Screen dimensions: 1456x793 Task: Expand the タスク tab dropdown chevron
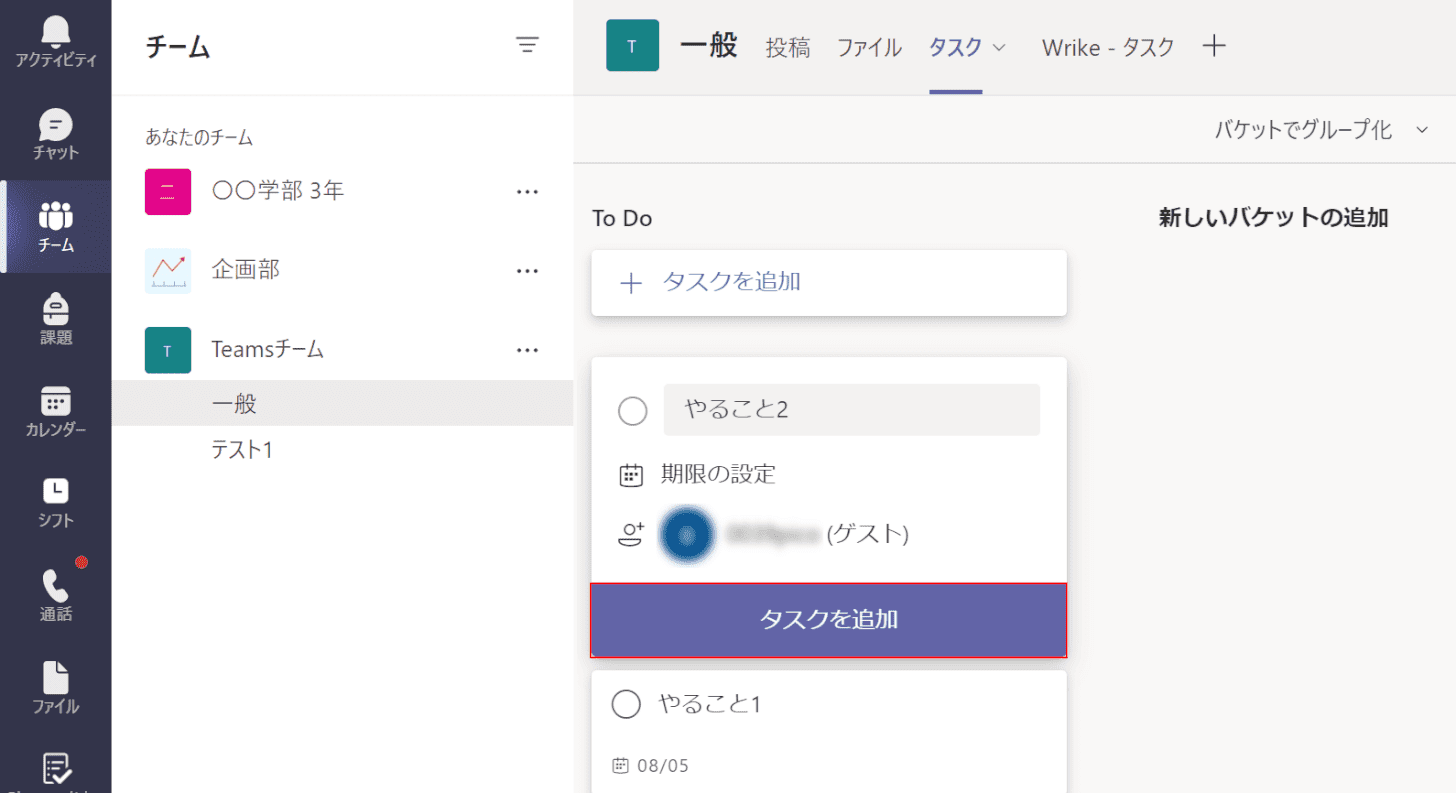coord(998,47)
